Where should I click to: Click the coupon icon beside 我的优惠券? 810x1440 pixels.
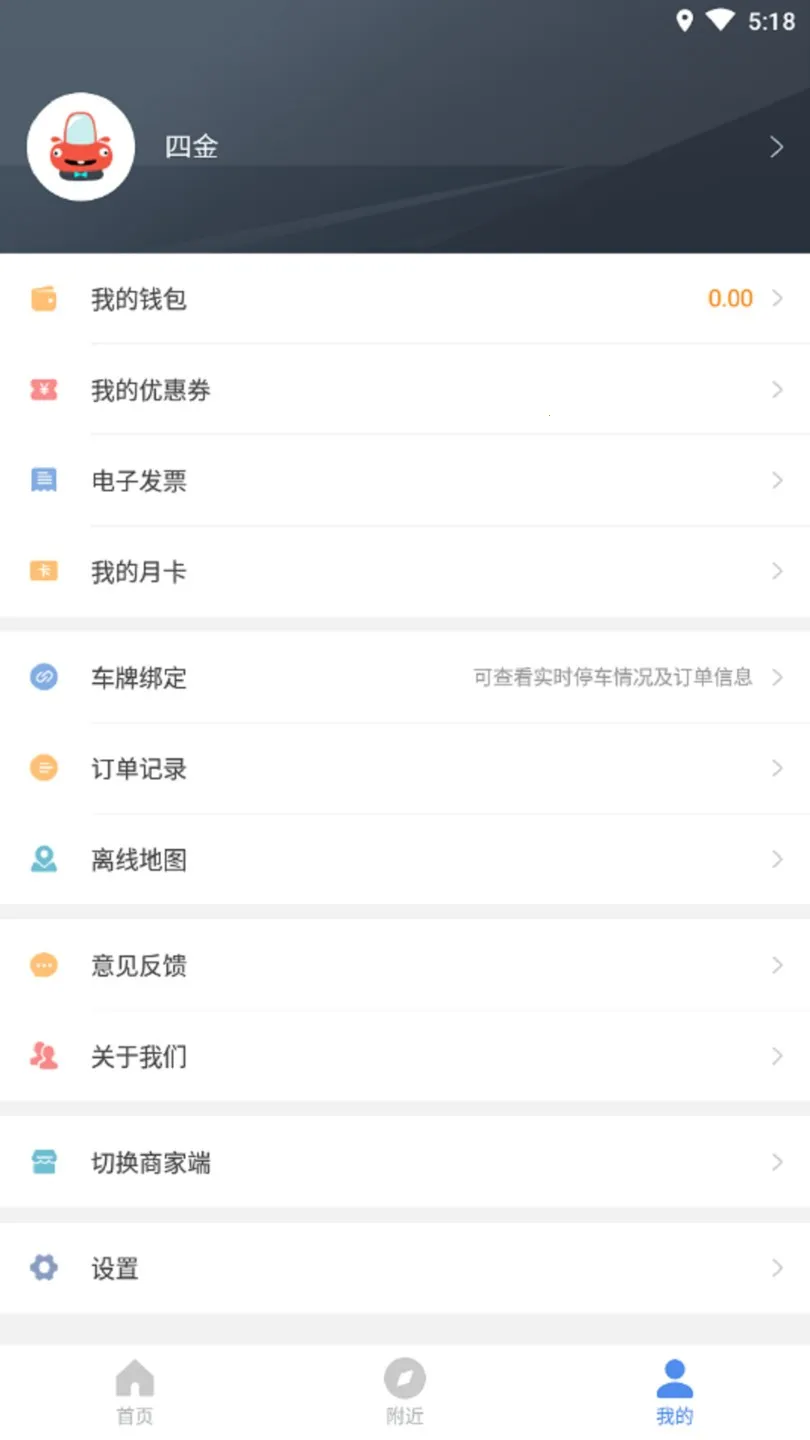[x=44, y=390]
